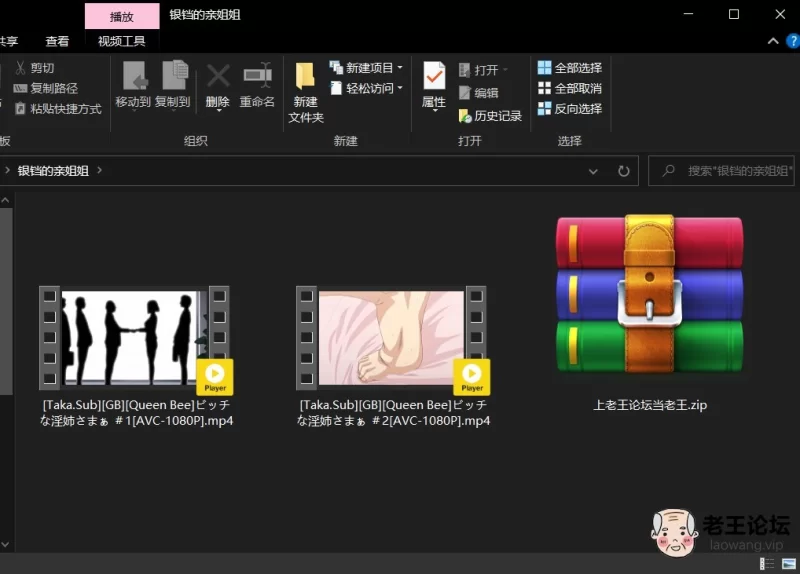Switch to details view in the status bar

point(767,563)
